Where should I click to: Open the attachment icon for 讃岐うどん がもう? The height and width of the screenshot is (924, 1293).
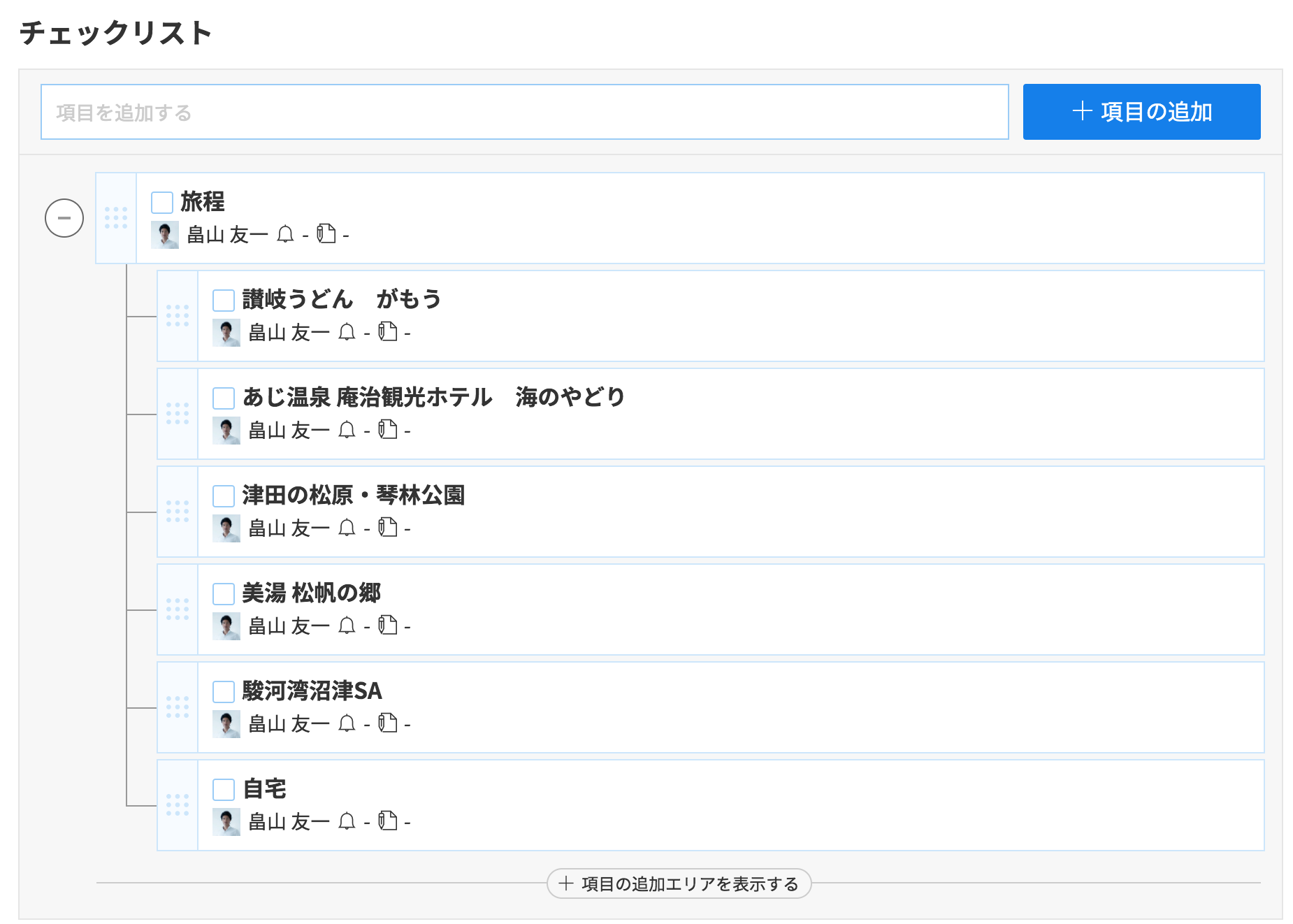tap(388, 331)
